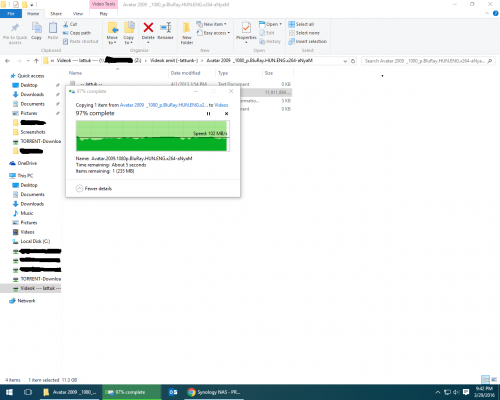Image resolution: width=500 pixels, height=400 pixels.
Task: Click the History ribbon command
Action: [270, 41]
